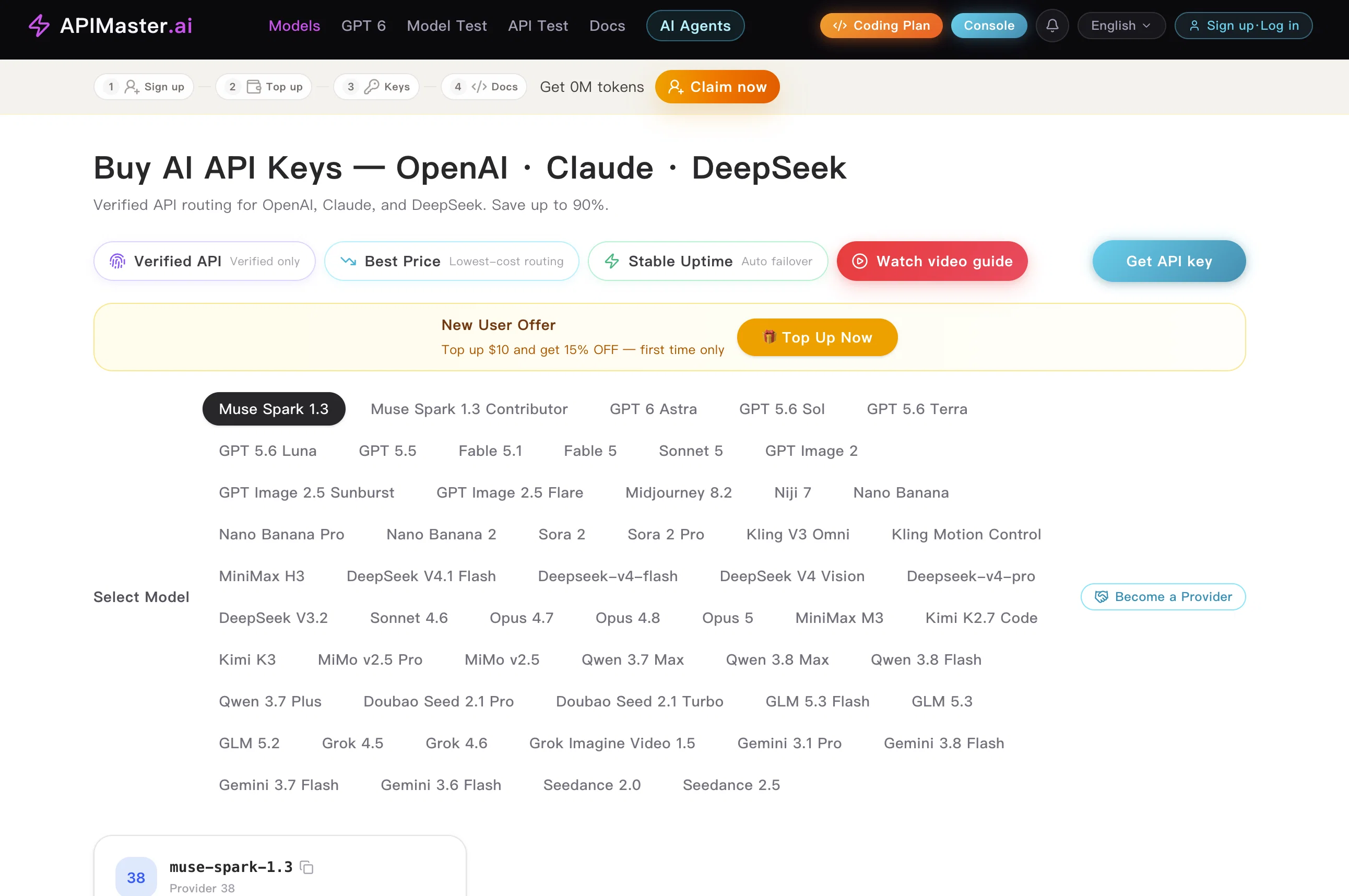Open notifications bell icon

point(1052,26)
